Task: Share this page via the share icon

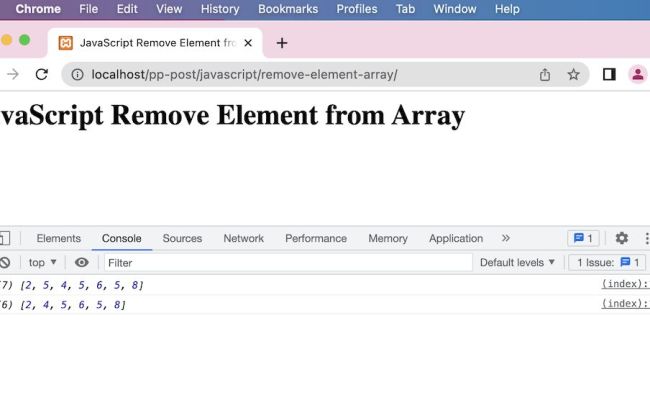Action: (545, 75)
